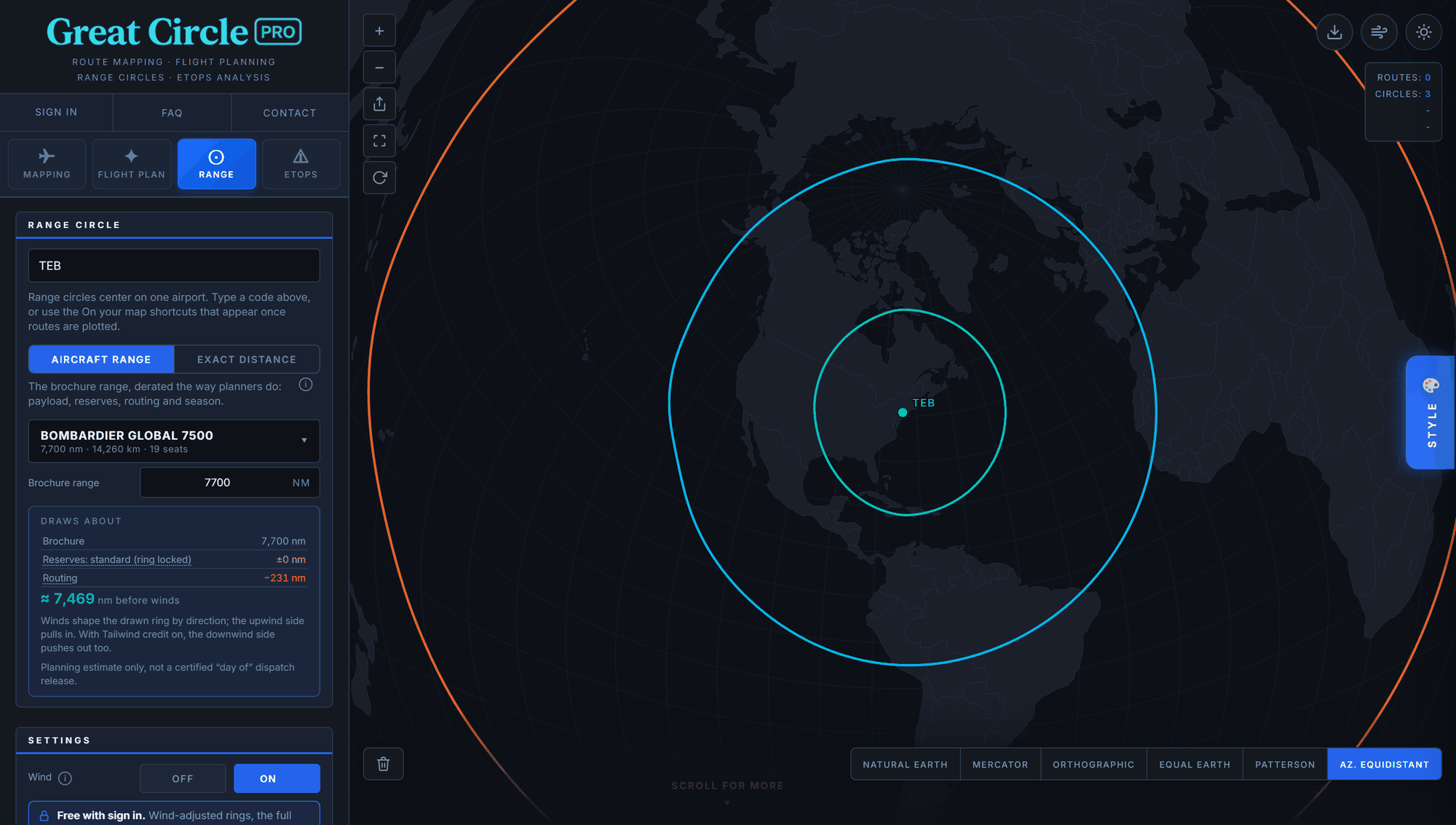Toggle fullscreen map view

pos(379,141)
